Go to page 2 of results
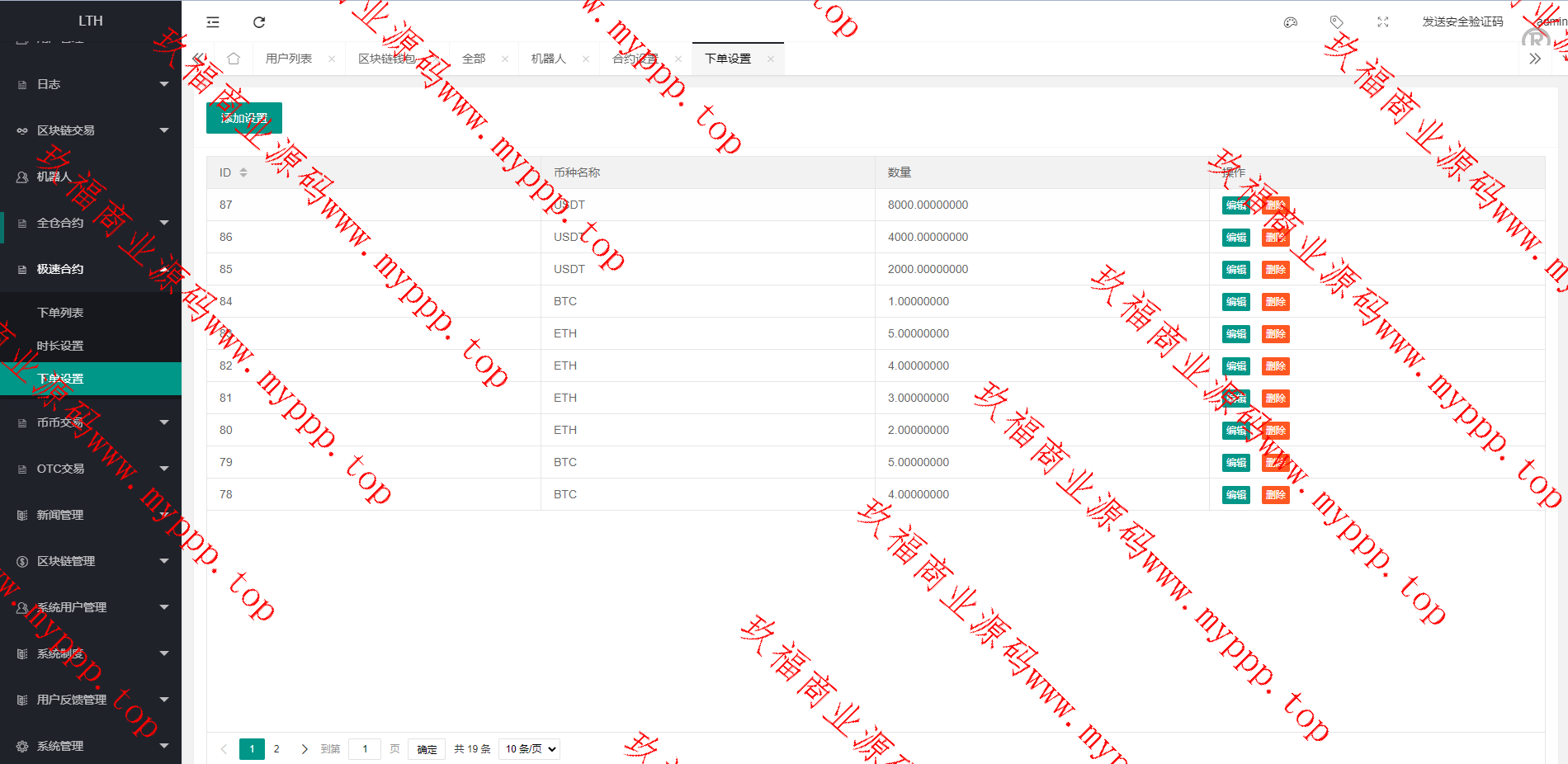Screen dimensions: 1568x764 276,749
